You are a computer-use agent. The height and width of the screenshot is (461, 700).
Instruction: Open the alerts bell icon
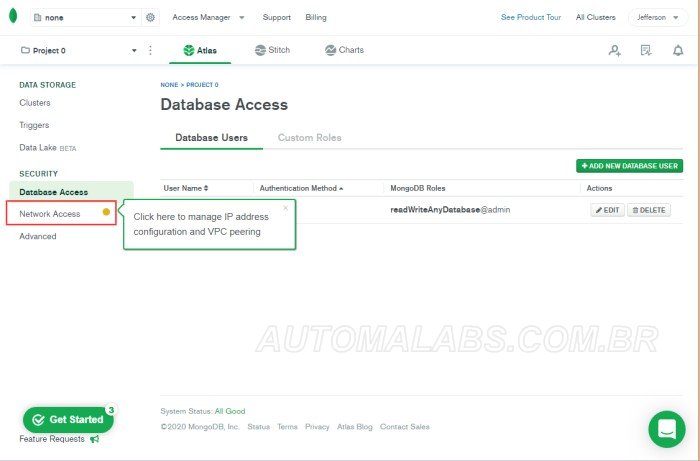click(x=678, y=50)
